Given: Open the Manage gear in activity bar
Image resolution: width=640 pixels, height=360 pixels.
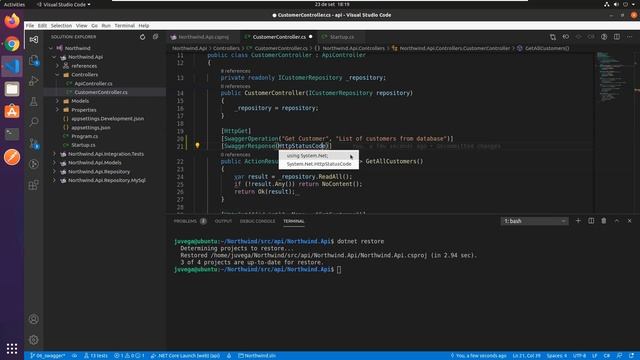Looking at the screenshot, I should (x=34, y=339).
